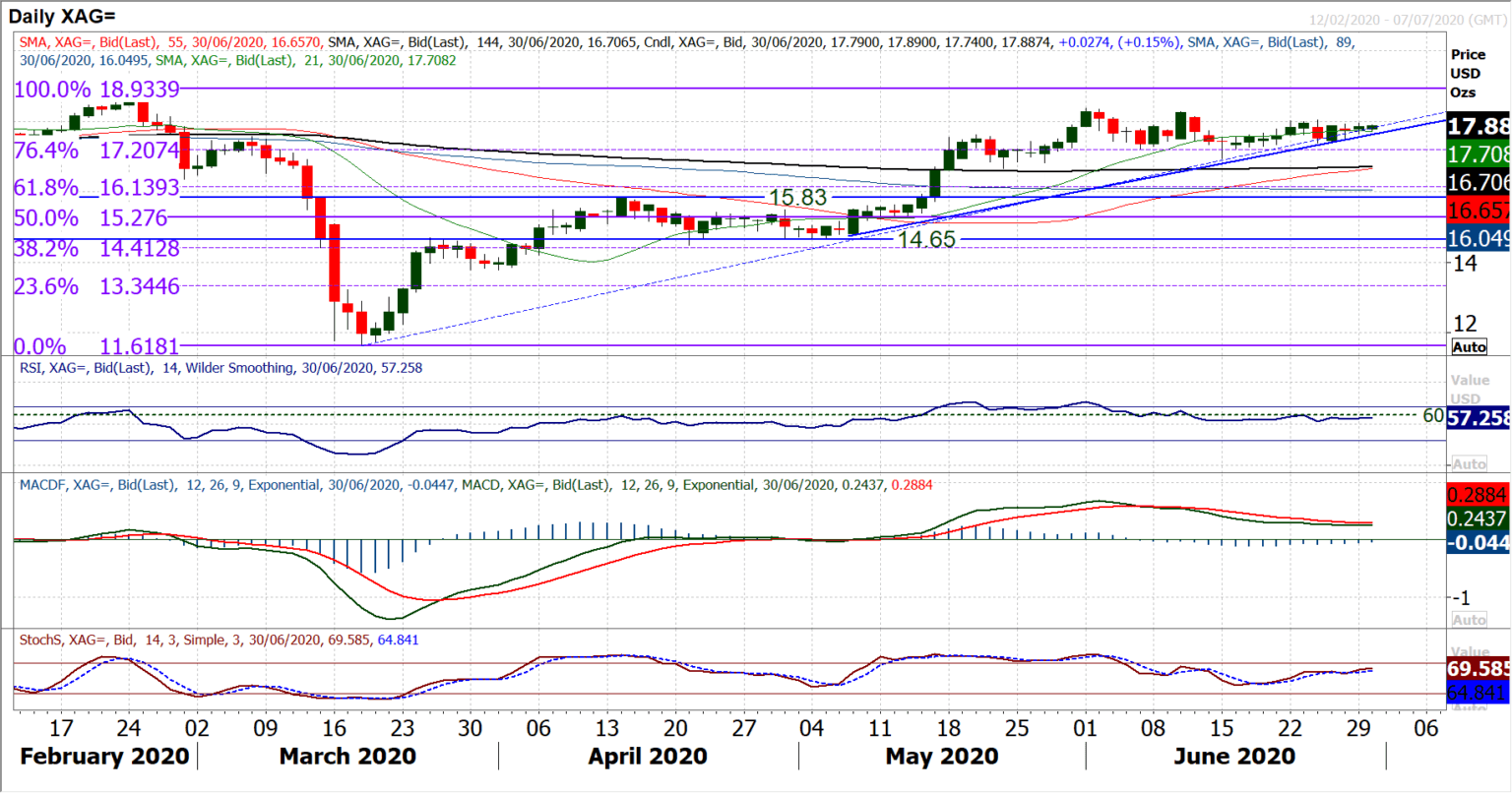Click the Daily XAG= chart title

pyautogui.click(x=64, y=16)
